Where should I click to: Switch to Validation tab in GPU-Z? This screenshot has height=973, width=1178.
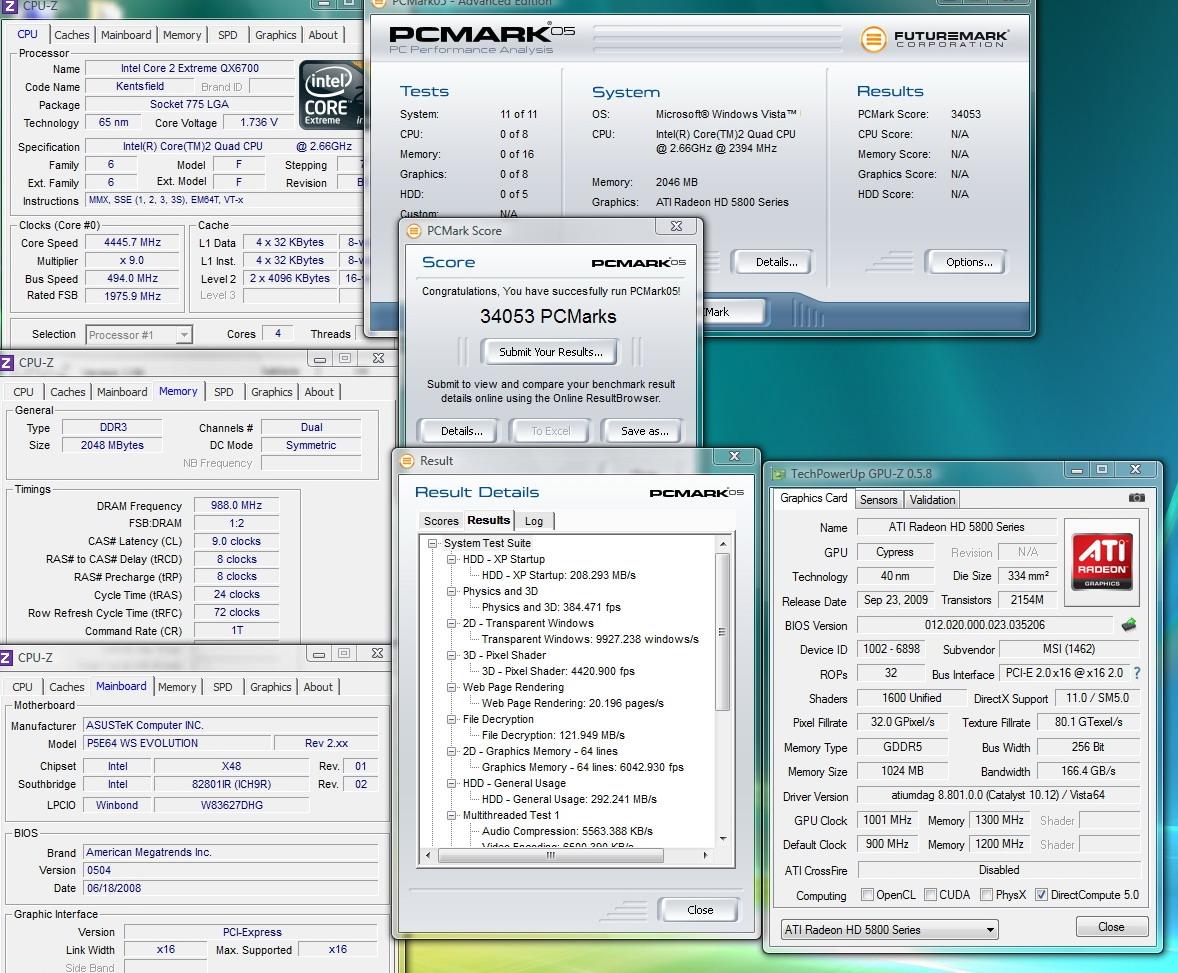point(932,500)
